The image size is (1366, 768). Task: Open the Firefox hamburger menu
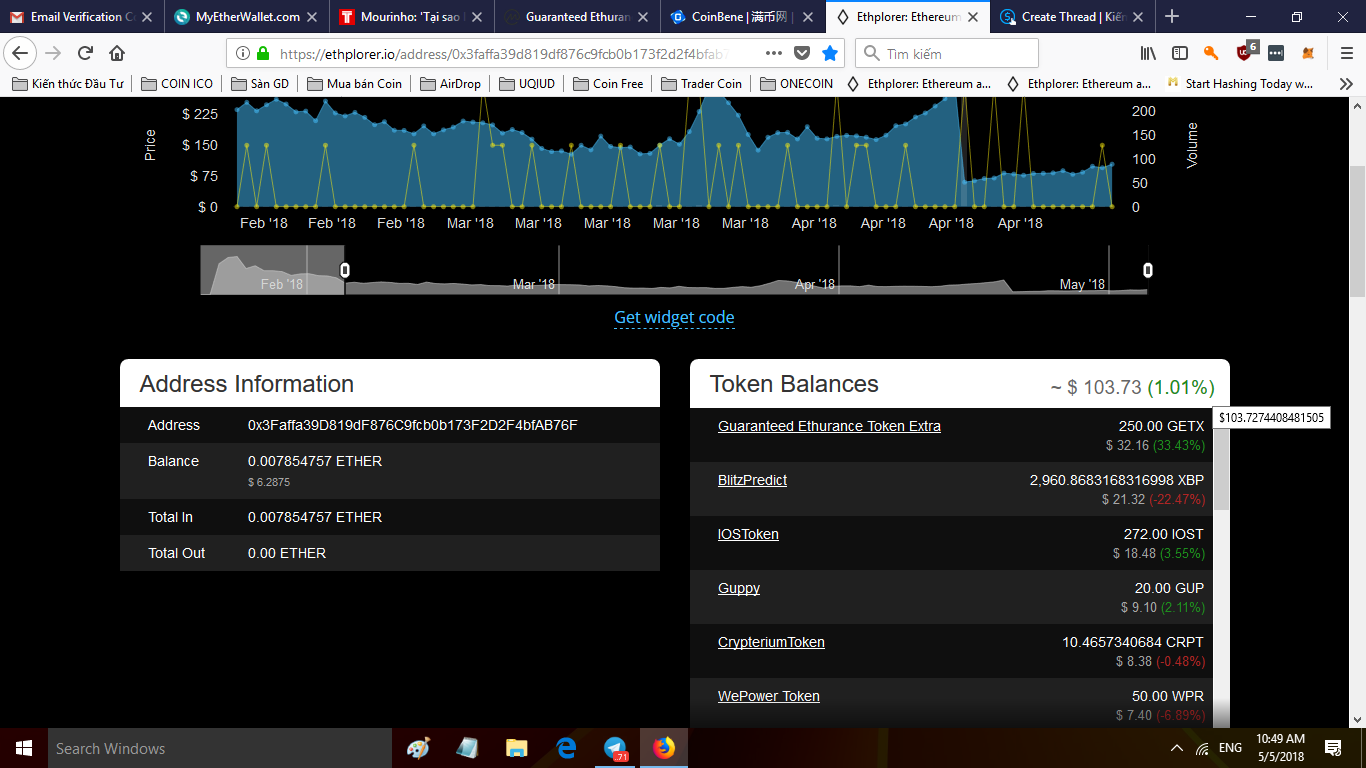(x=1346, y=53)
